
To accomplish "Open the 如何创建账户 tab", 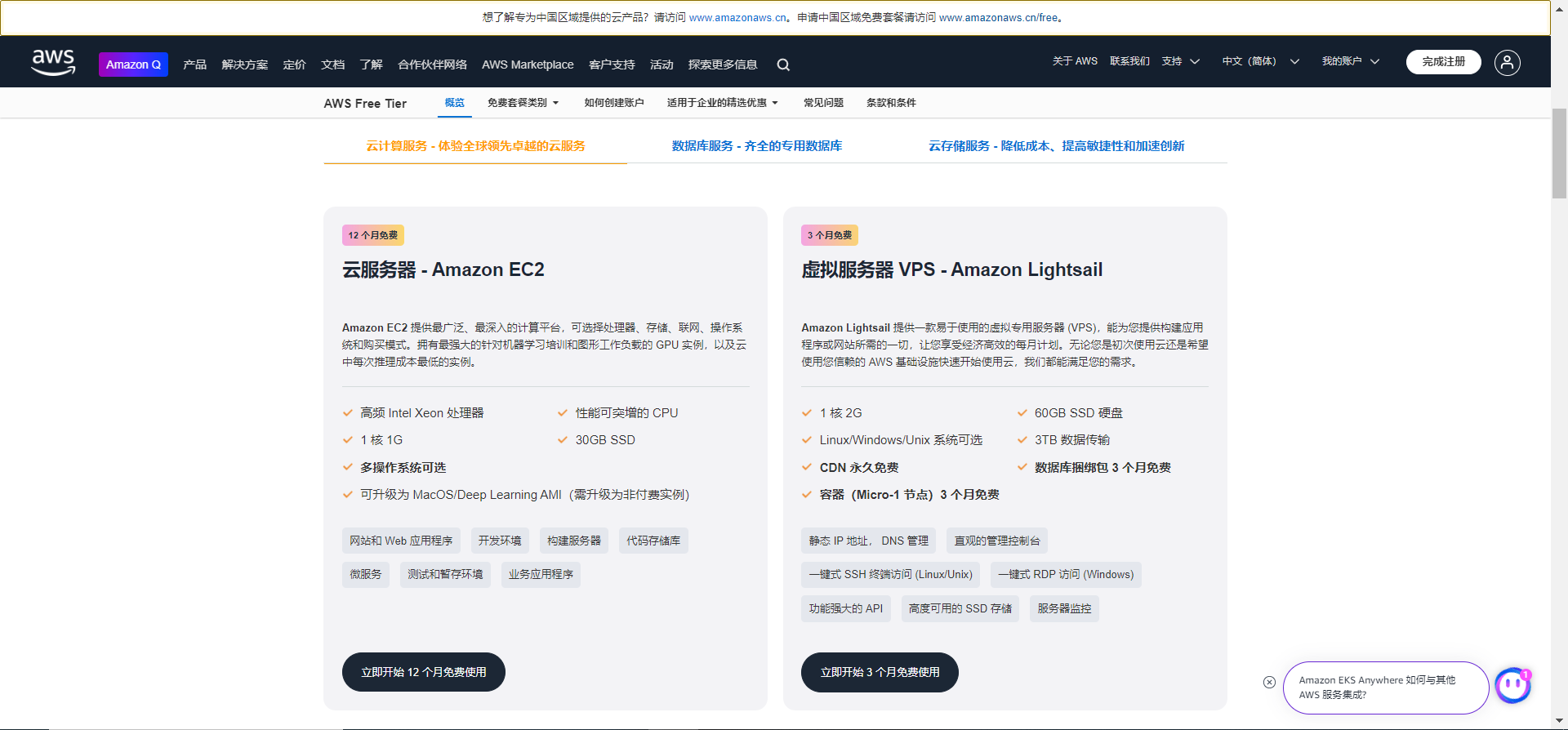I will pos(614,103).
